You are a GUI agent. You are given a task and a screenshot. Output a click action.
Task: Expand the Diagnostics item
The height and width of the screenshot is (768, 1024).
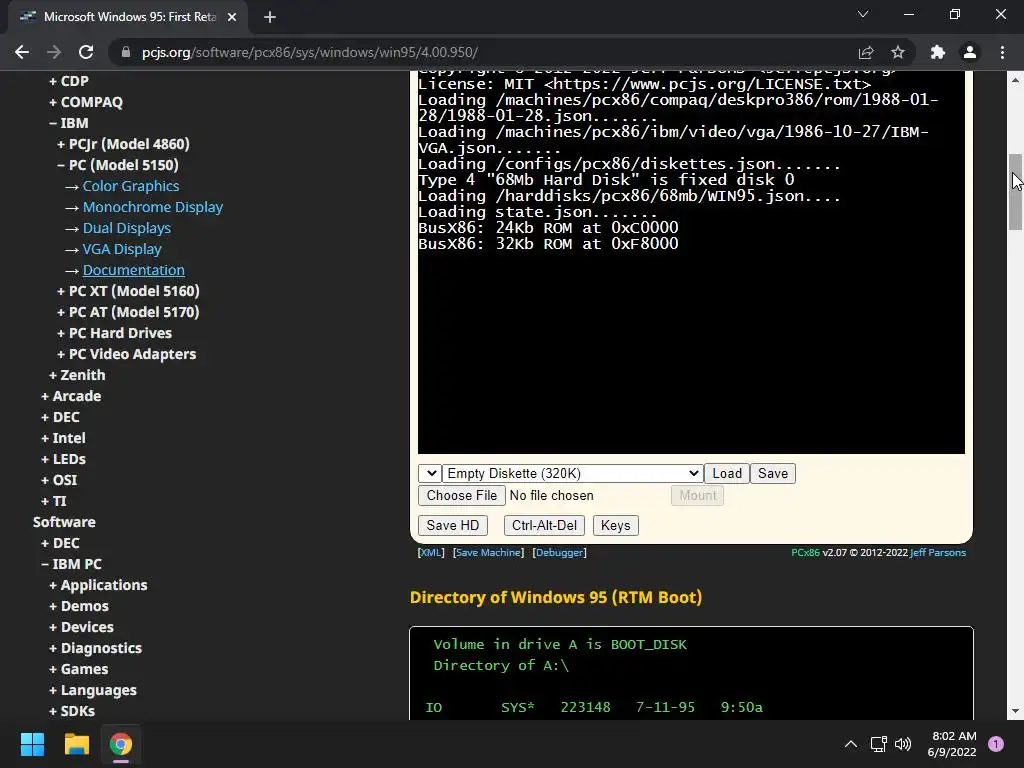[x=95, y=648]
